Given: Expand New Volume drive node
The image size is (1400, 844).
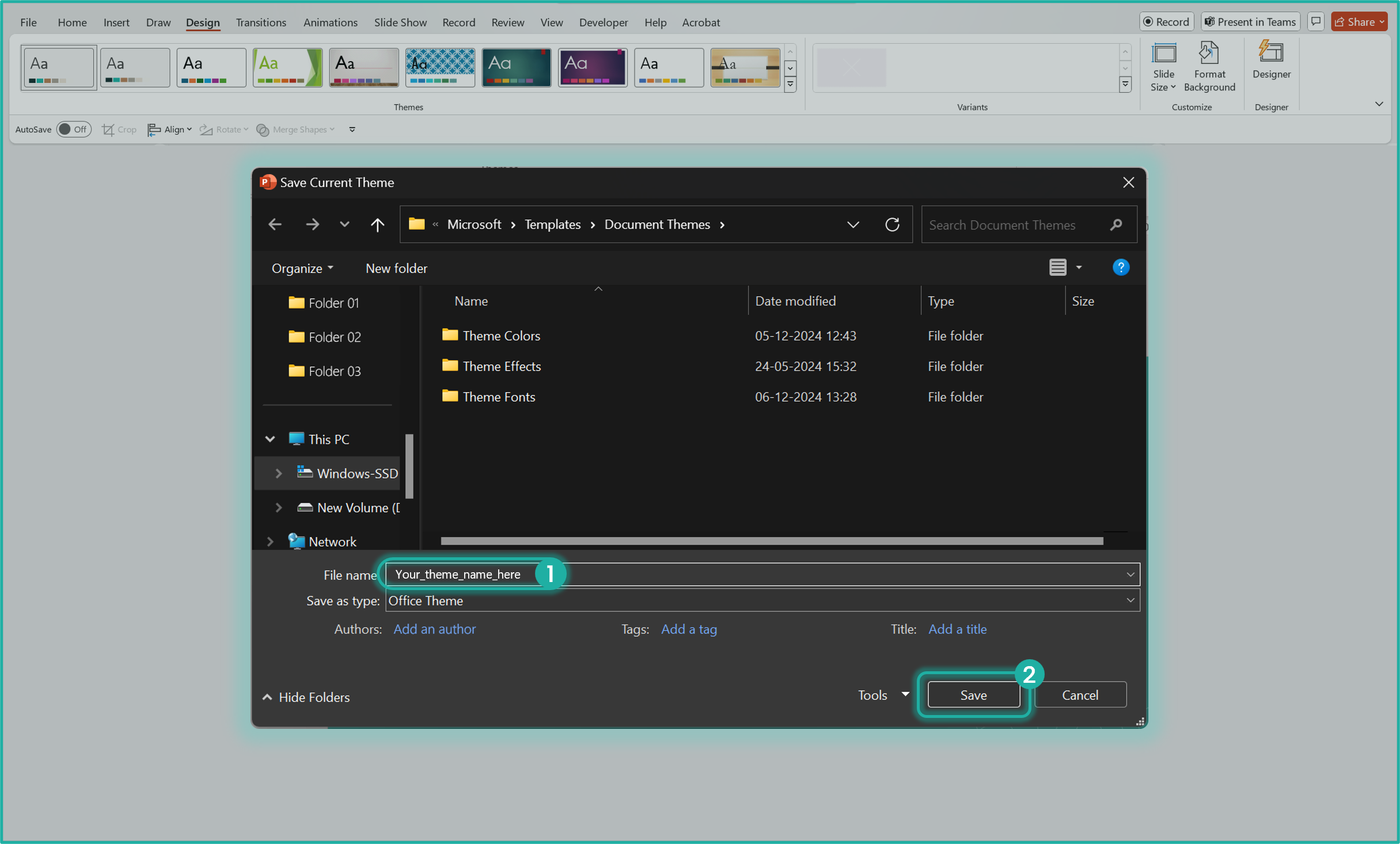Looking at the screenshot, I should point(279,507).
